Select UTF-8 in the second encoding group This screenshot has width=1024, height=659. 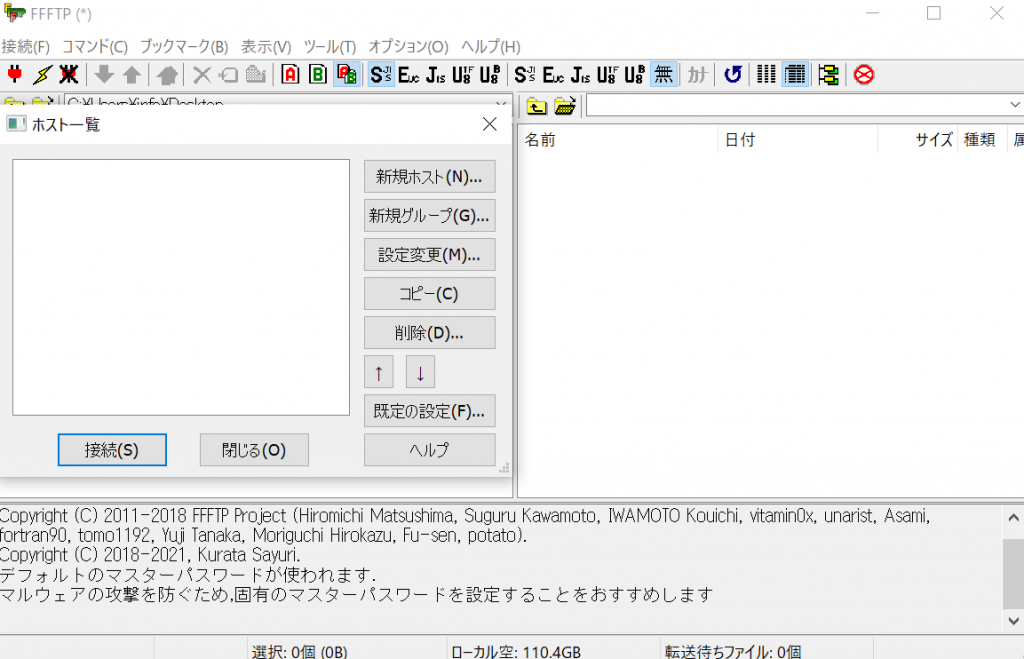607,74
